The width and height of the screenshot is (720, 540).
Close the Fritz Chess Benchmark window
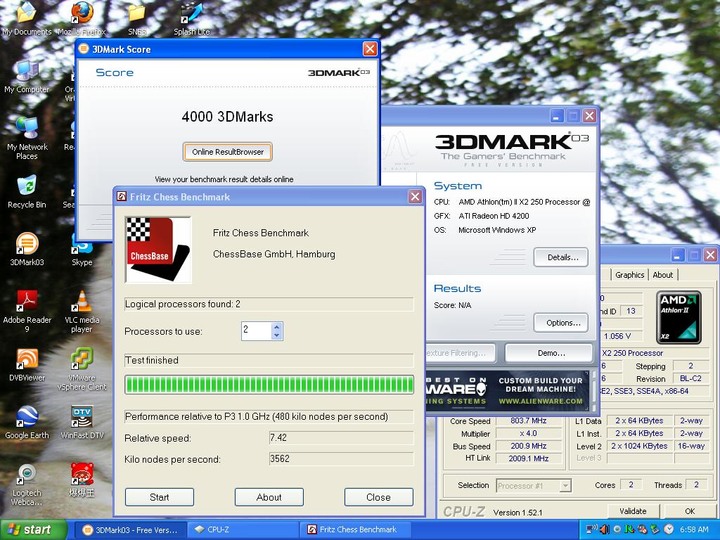(x=415, y=197)
